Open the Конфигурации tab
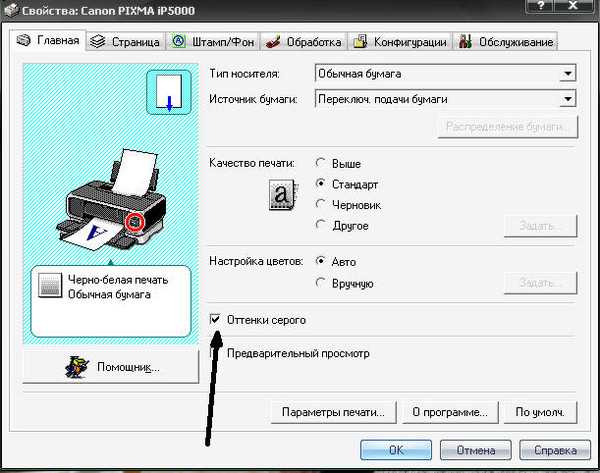 coord(400,41)
